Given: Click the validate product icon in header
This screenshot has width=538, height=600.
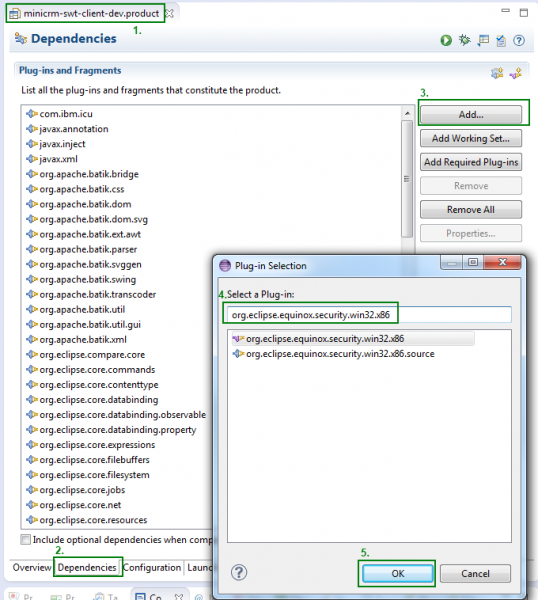Looking at the screenshot, I should coord(501,40).
